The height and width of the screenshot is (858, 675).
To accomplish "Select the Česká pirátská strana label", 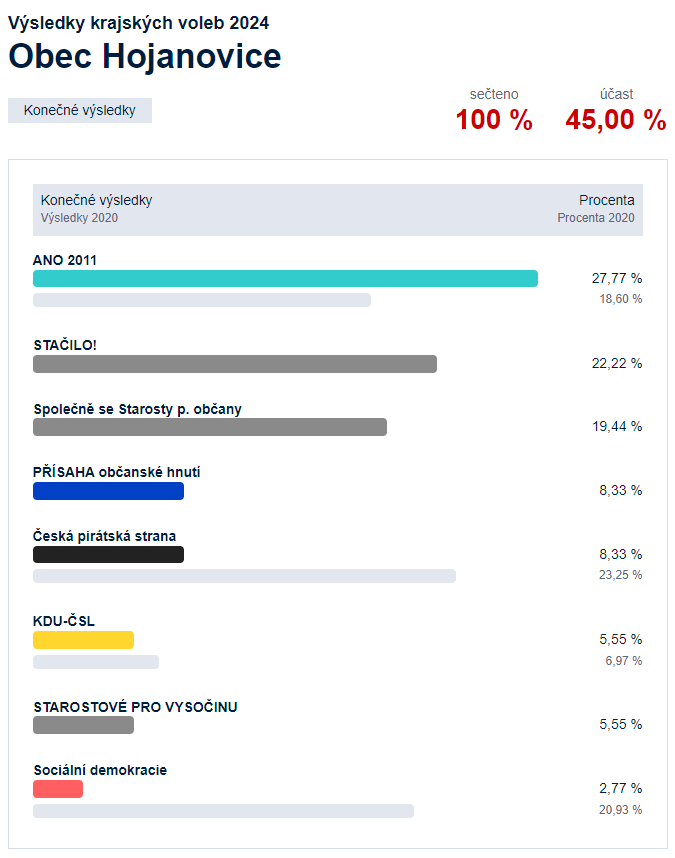I will tap(104, 536).
